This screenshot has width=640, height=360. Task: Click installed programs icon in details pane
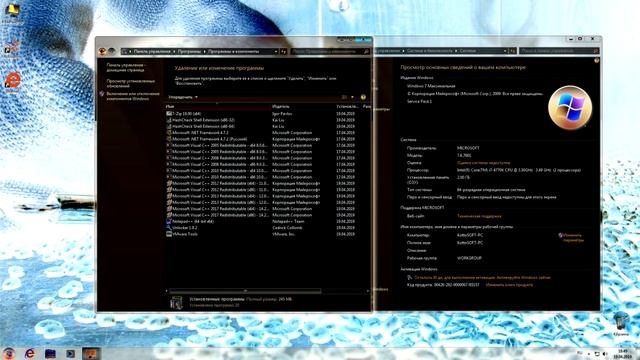coord(176,303)
